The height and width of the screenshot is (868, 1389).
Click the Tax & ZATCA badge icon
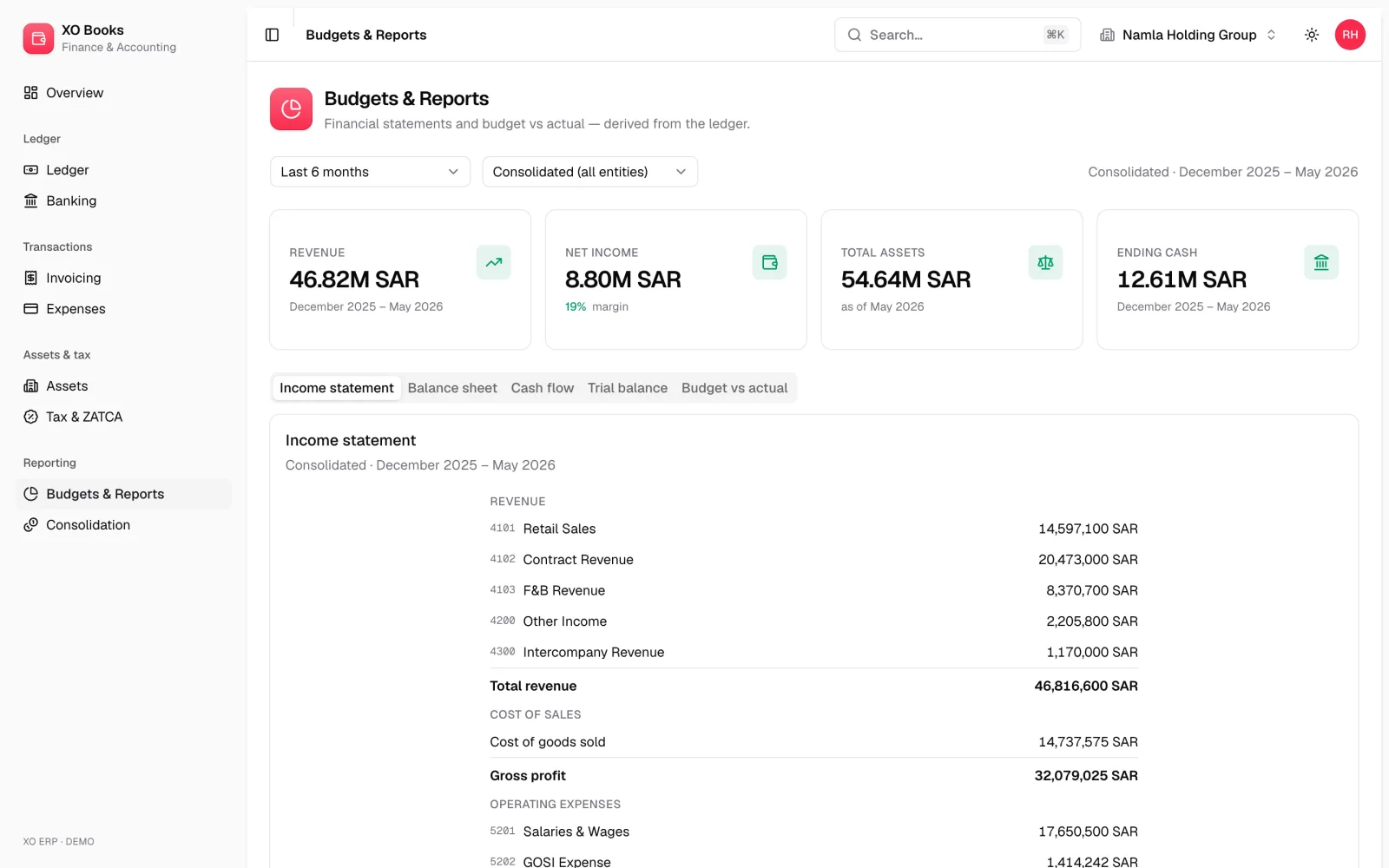(30, 417)
